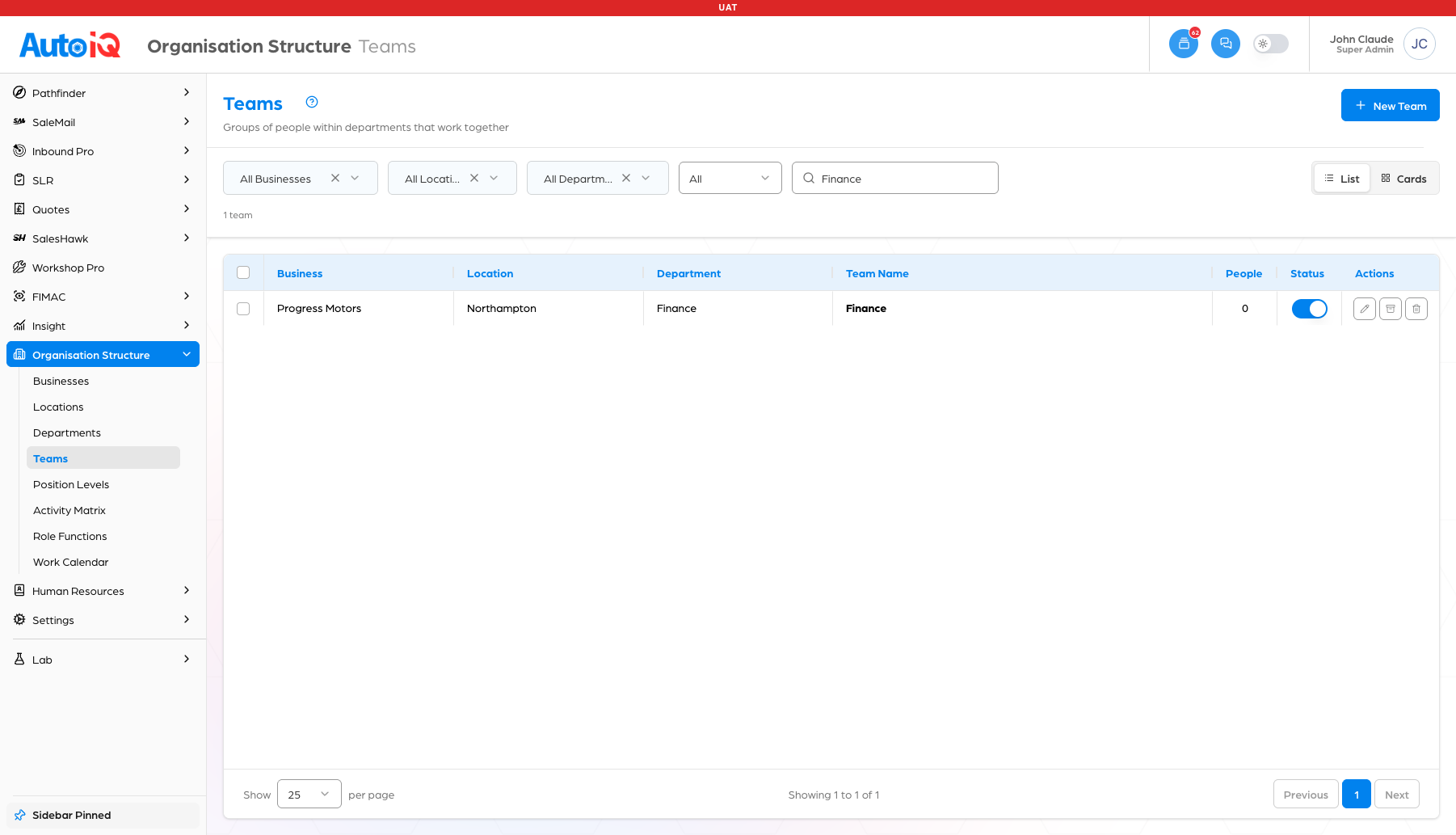The image size is (1456, 835).
Task: Clear the All Locations filter
Action: tap(474, 178)
